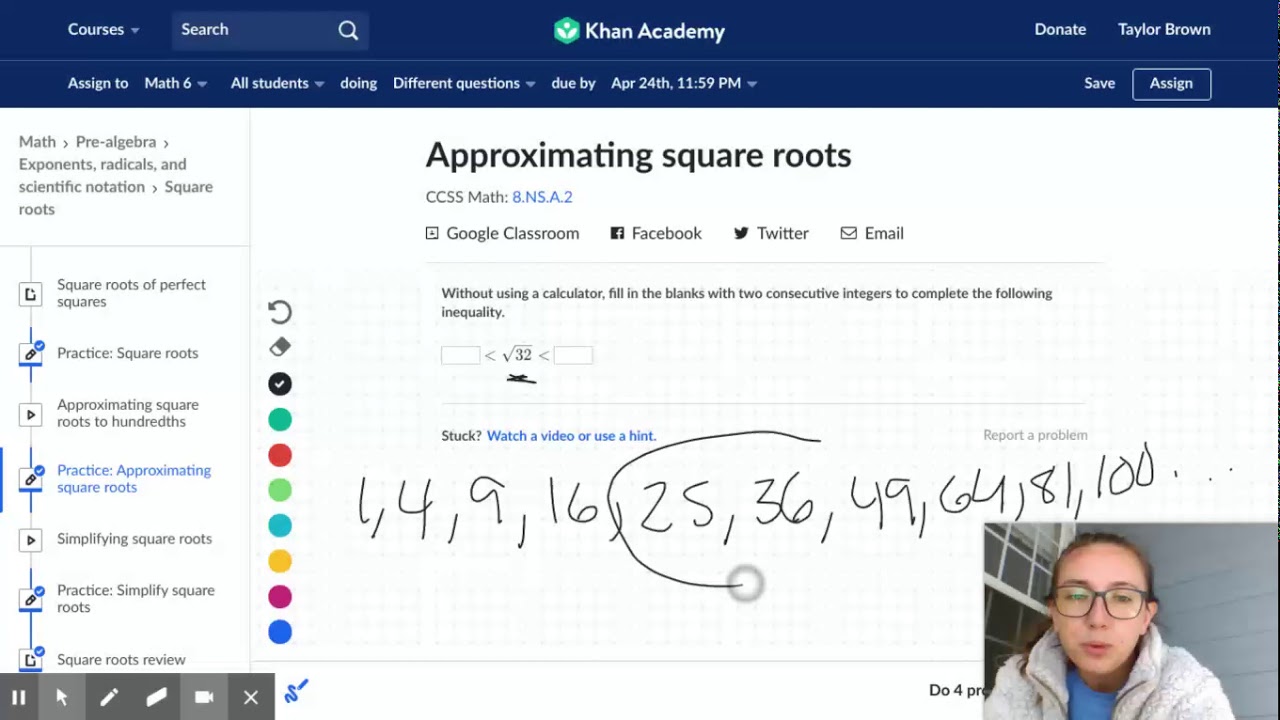Click pencil icon beside Practice: Square roots

[31, 353]
